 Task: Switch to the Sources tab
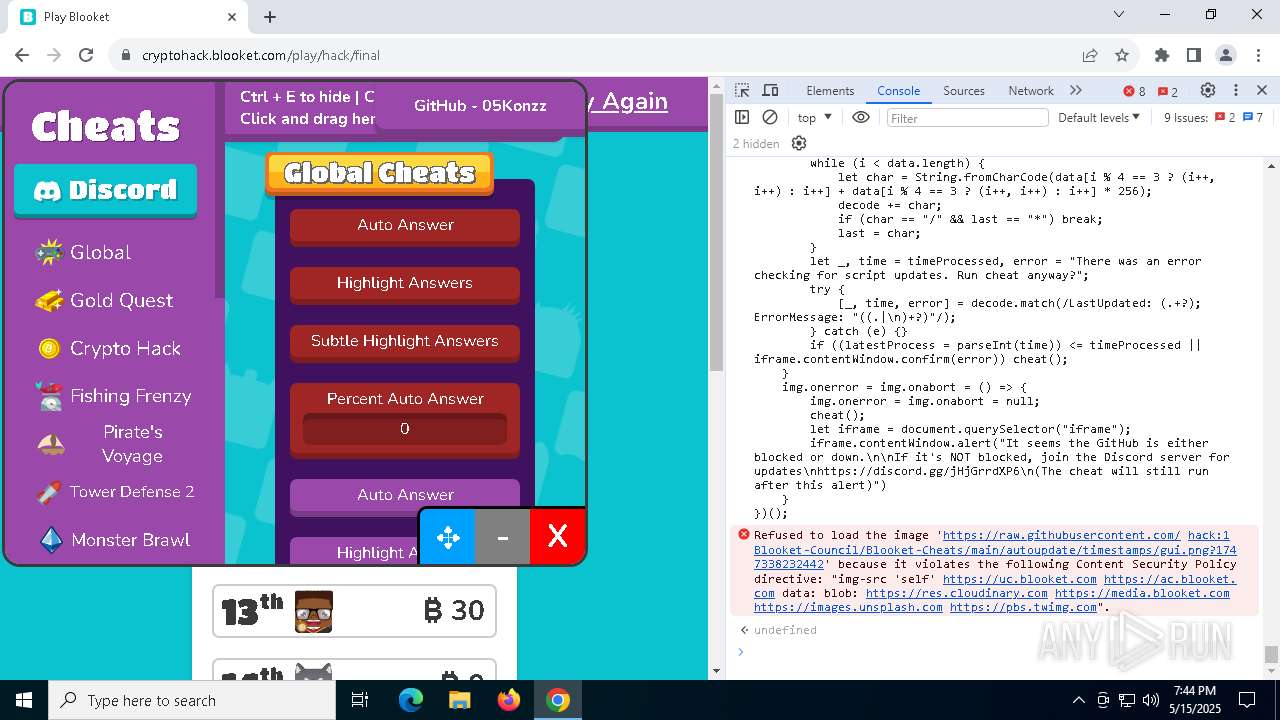coord(964,90)
